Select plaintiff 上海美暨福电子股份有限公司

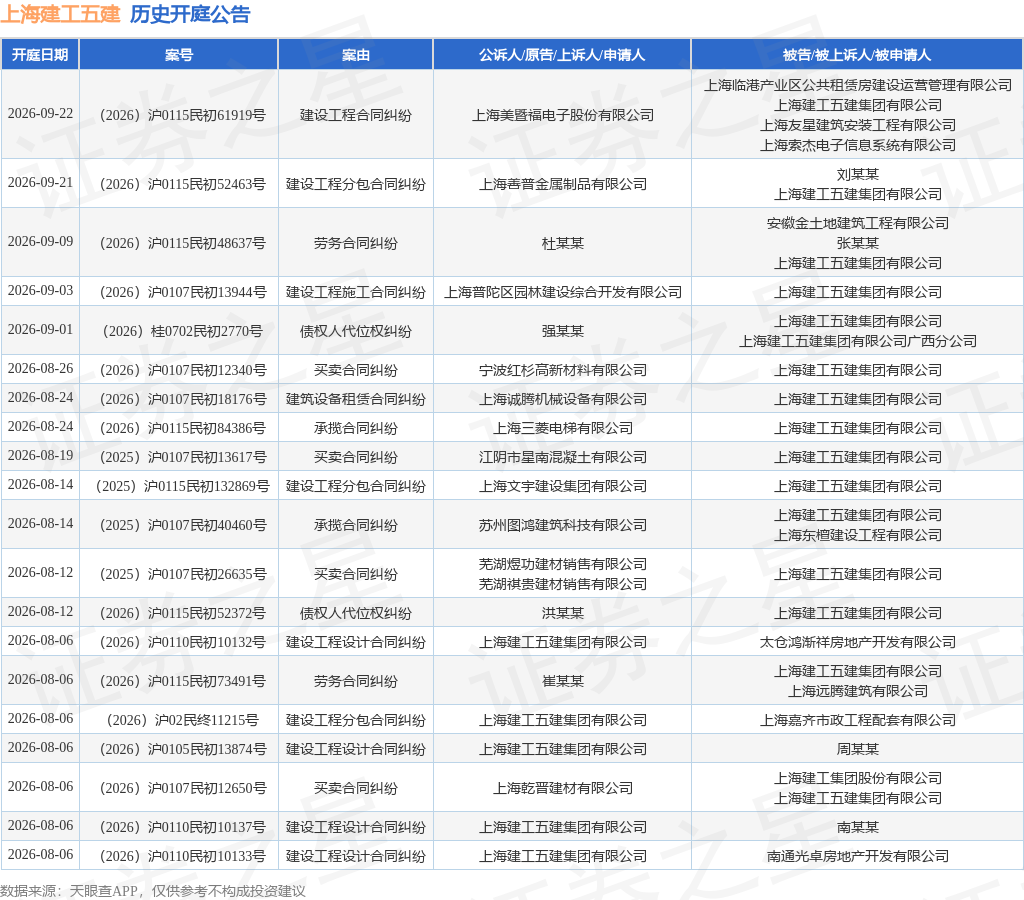pos(562,115)
